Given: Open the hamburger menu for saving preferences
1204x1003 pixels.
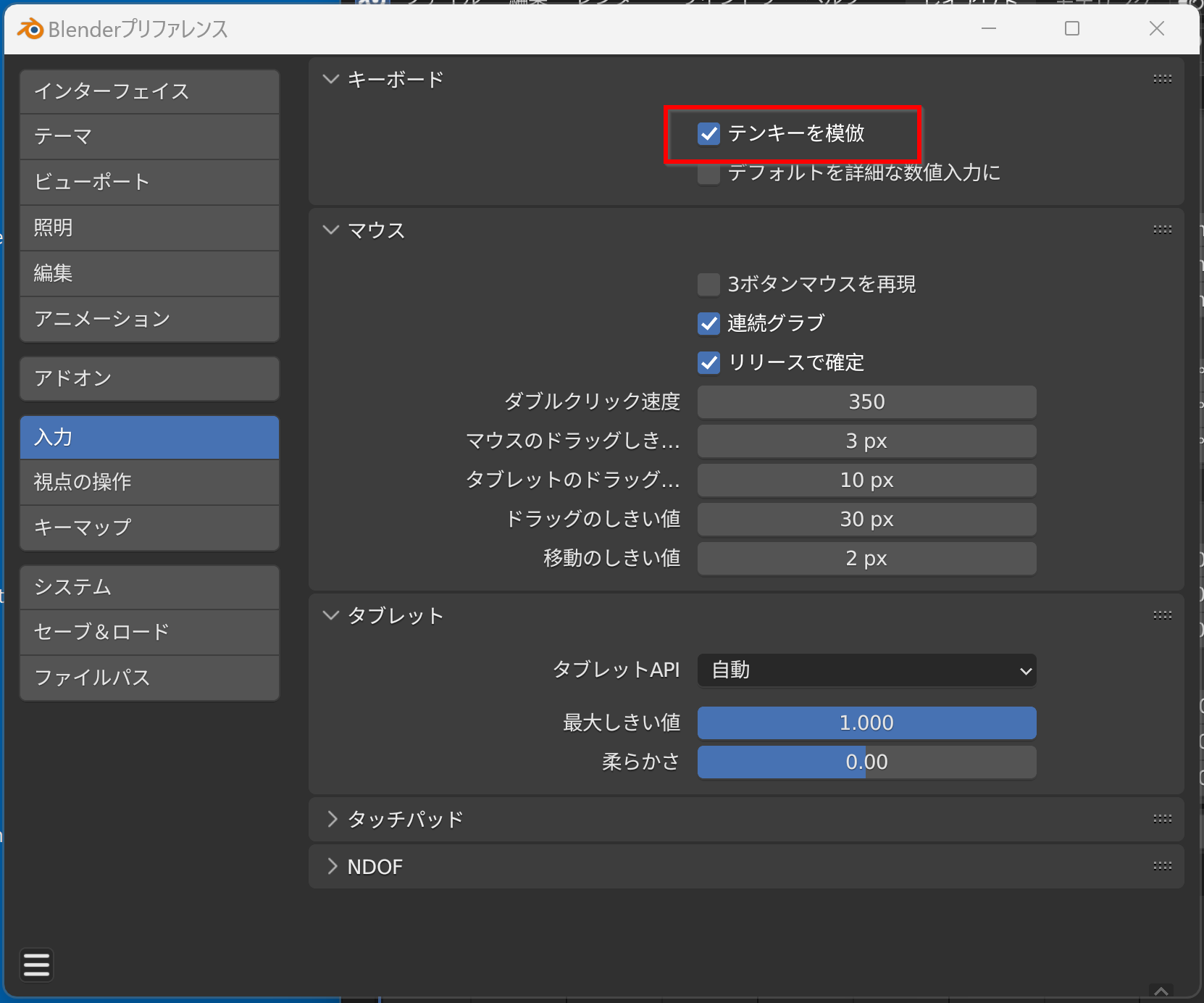Looking at the screenshot, I should (x=37, y=965).
